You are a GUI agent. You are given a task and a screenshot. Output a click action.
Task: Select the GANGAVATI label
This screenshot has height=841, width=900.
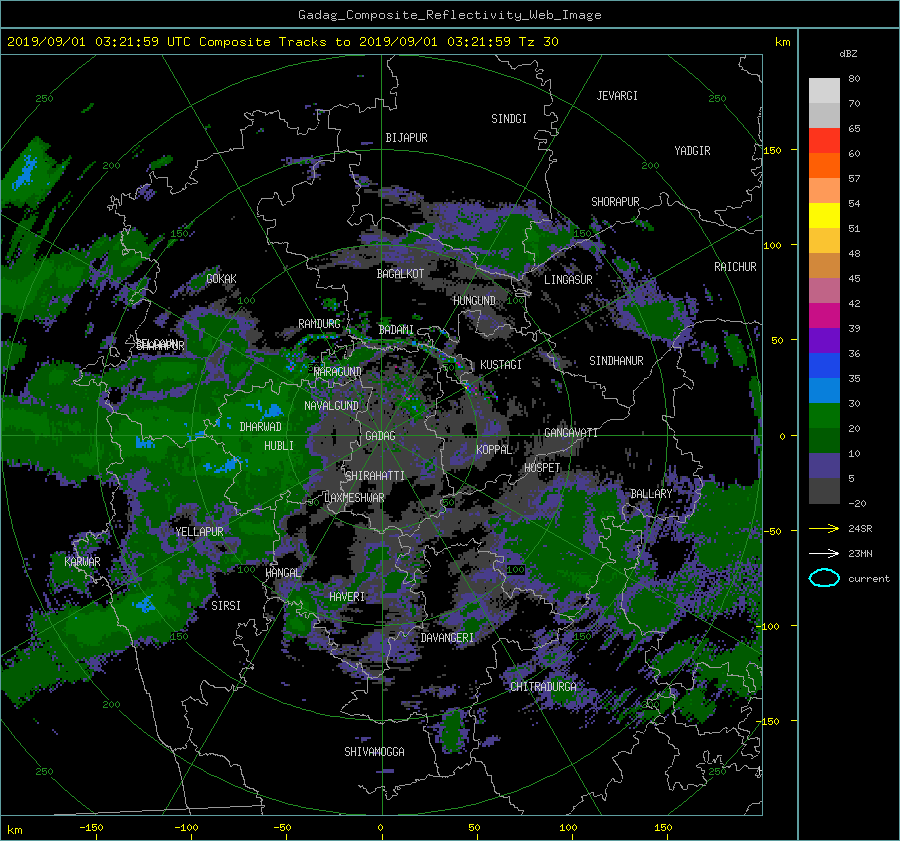[571, 433]
